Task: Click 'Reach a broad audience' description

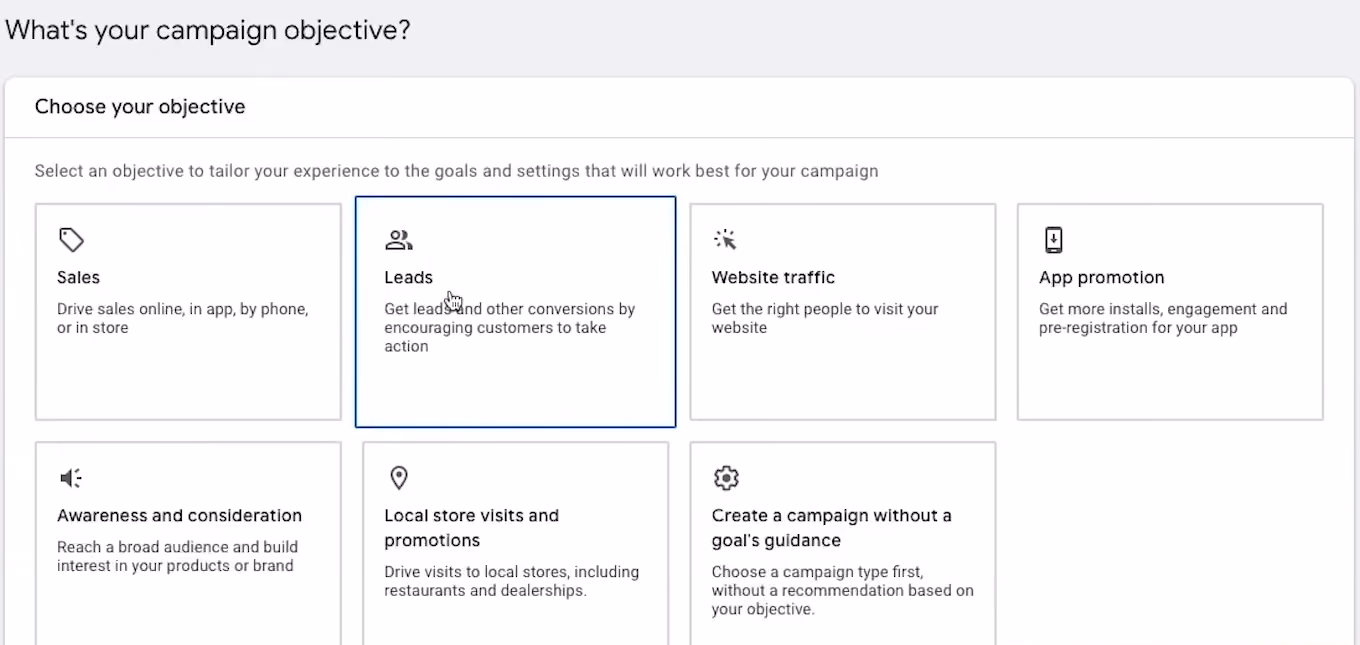Action: click(177, 556)
